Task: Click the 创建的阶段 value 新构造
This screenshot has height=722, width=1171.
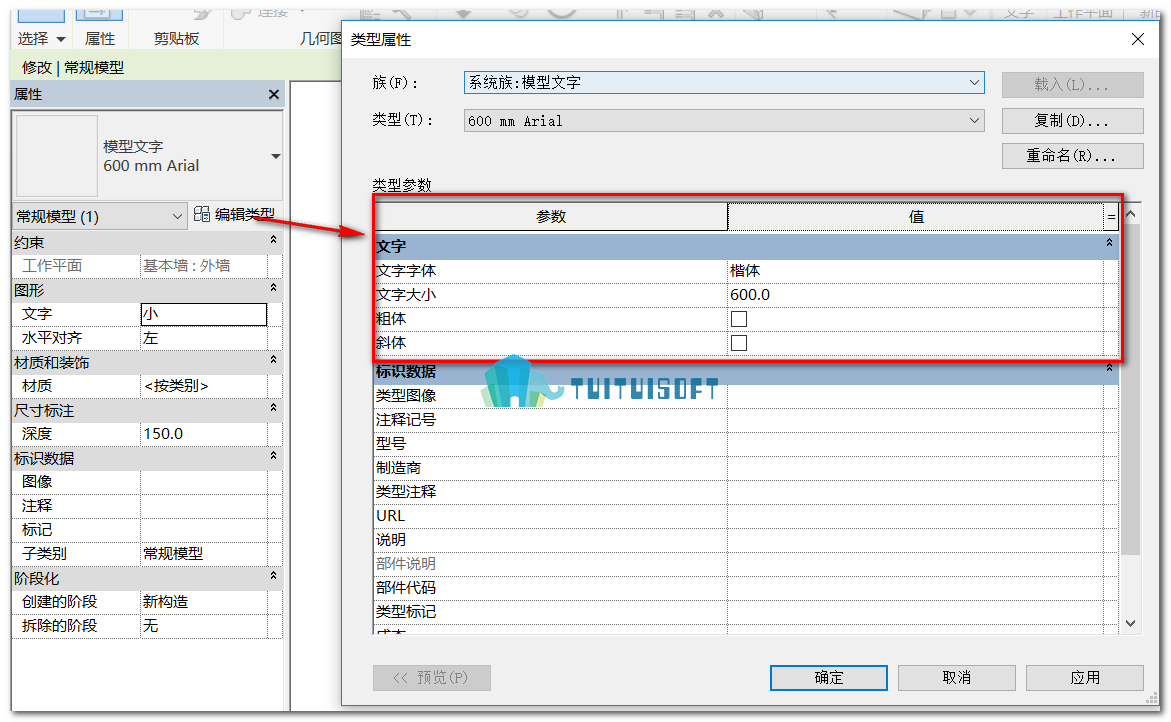Action: pyautogui.click(x=204, y=602)
